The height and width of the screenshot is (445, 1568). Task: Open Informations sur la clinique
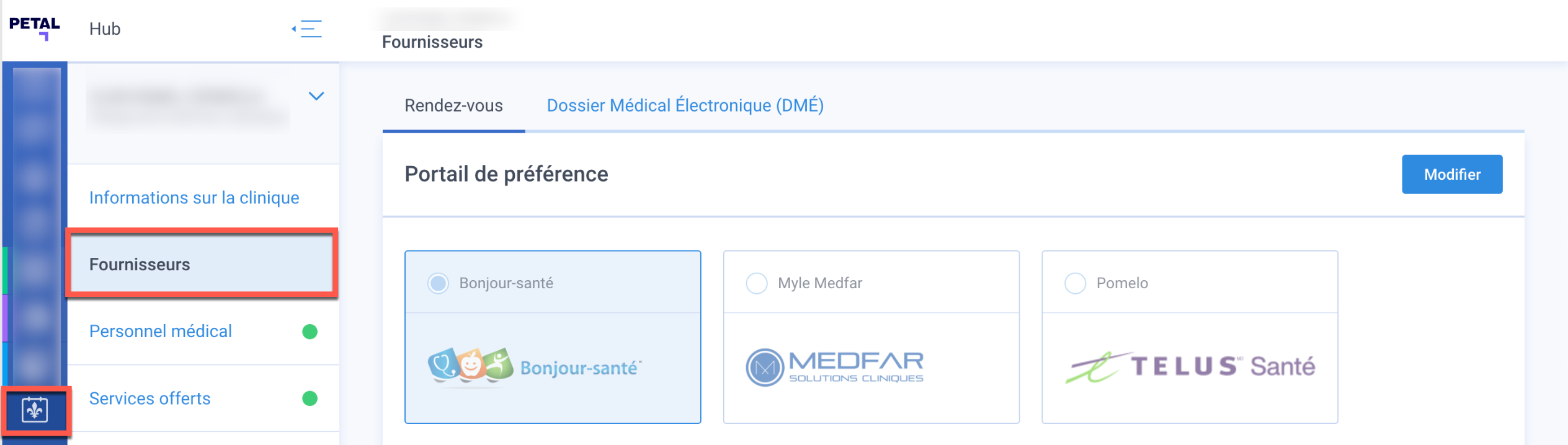coord(194,198)
